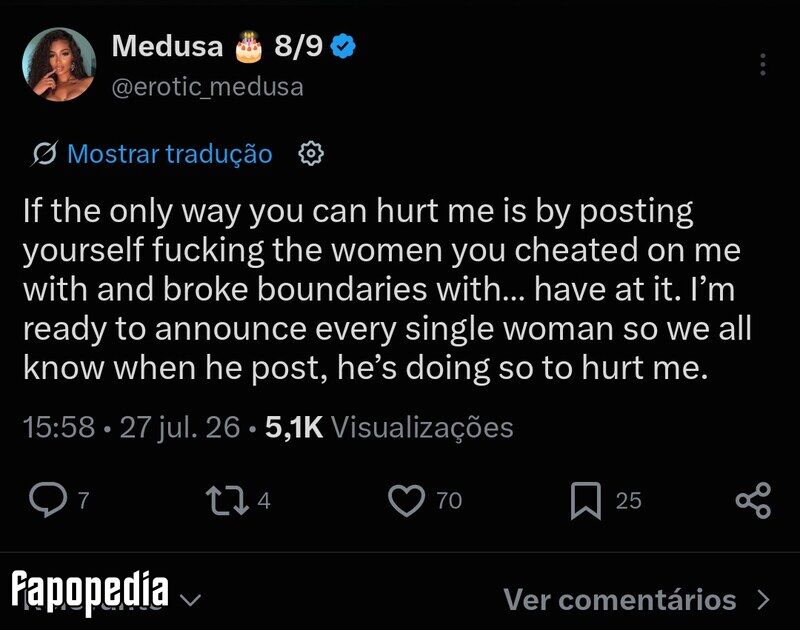Bookmark the post with bookmark icon
800x630 pixels.
click(586, 500)
